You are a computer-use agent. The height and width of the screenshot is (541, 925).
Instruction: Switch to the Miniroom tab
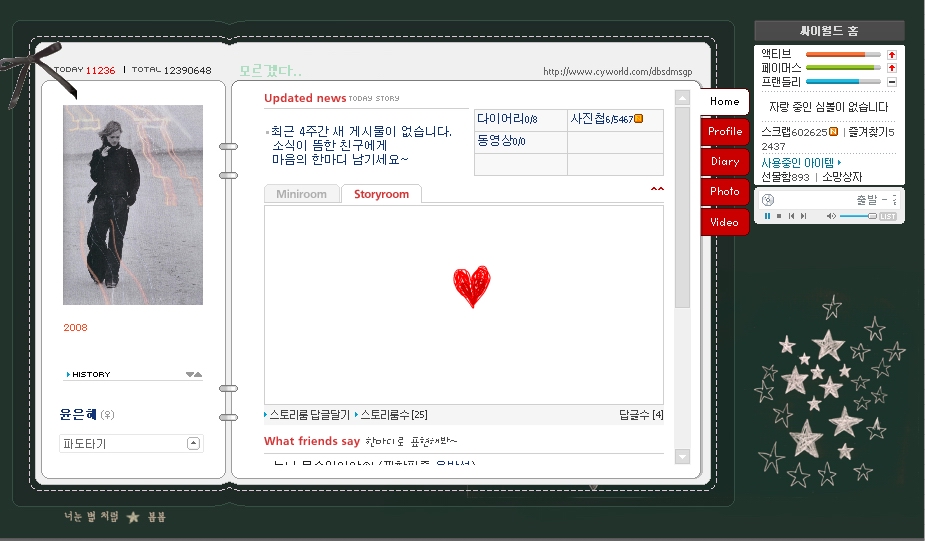(301, 194)
